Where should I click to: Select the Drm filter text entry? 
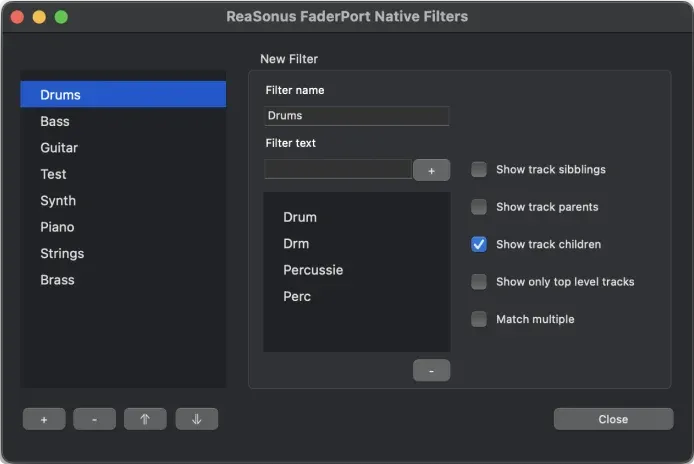coord(357,244)
